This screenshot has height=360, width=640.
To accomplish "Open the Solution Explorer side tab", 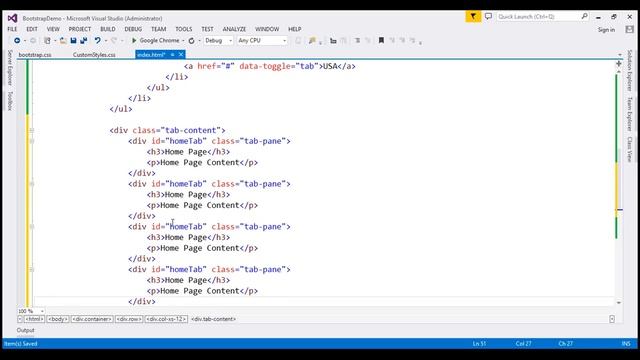I will point(629,71).
